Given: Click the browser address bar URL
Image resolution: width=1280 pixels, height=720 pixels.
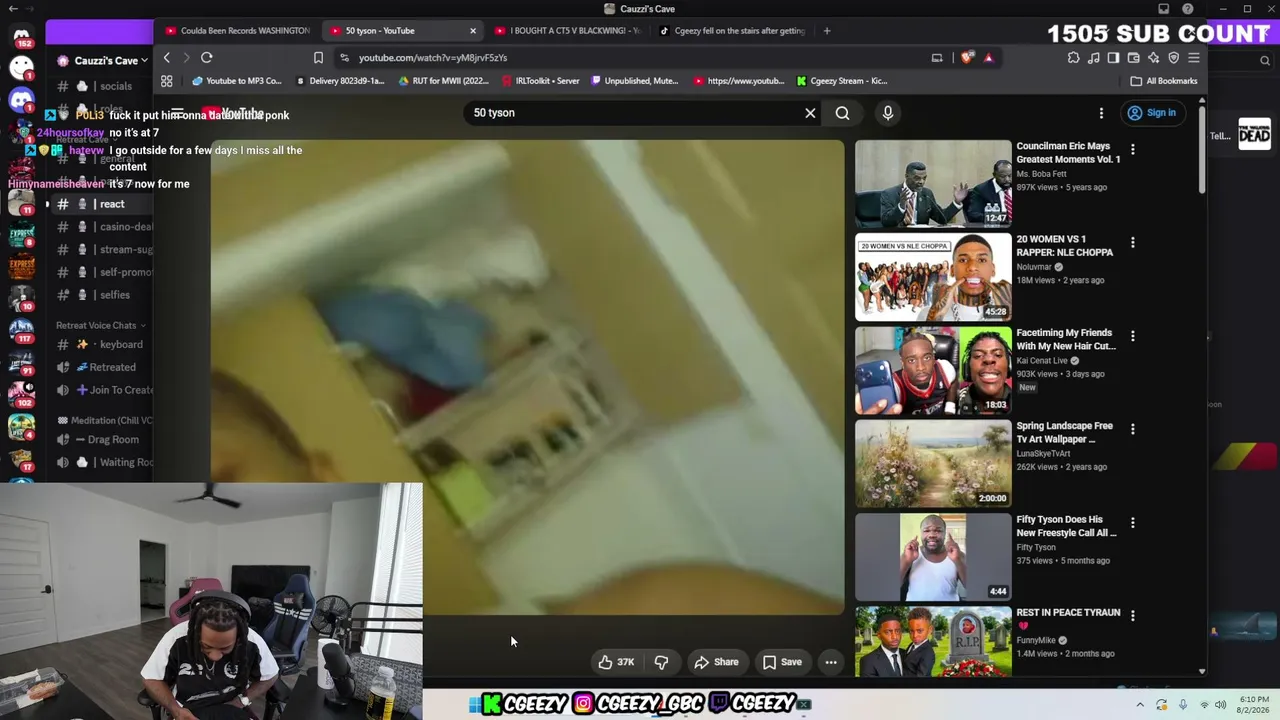Looking at the screenshot, I should click(433, 58).
